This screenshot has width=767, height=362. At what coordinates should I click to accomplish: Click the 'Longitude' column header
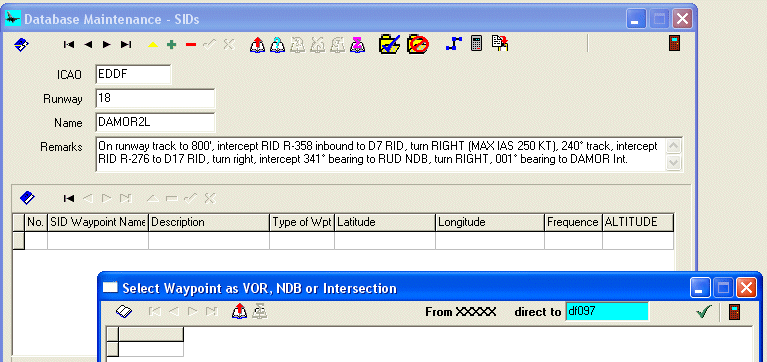(490, 222)
